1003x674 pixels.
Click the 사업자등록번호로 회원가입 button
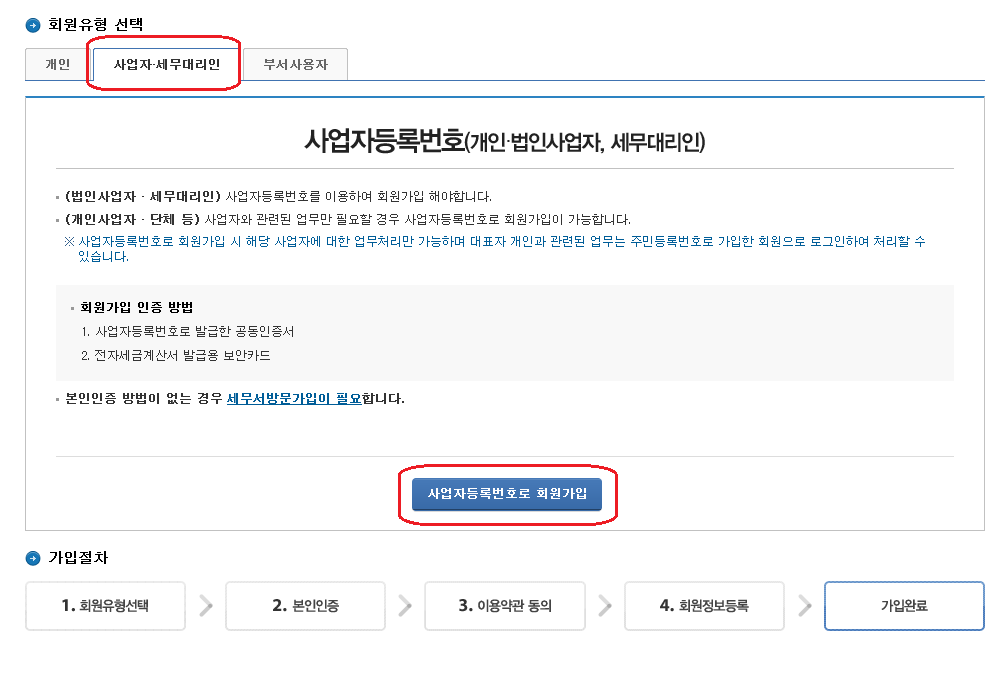(506, 494)
